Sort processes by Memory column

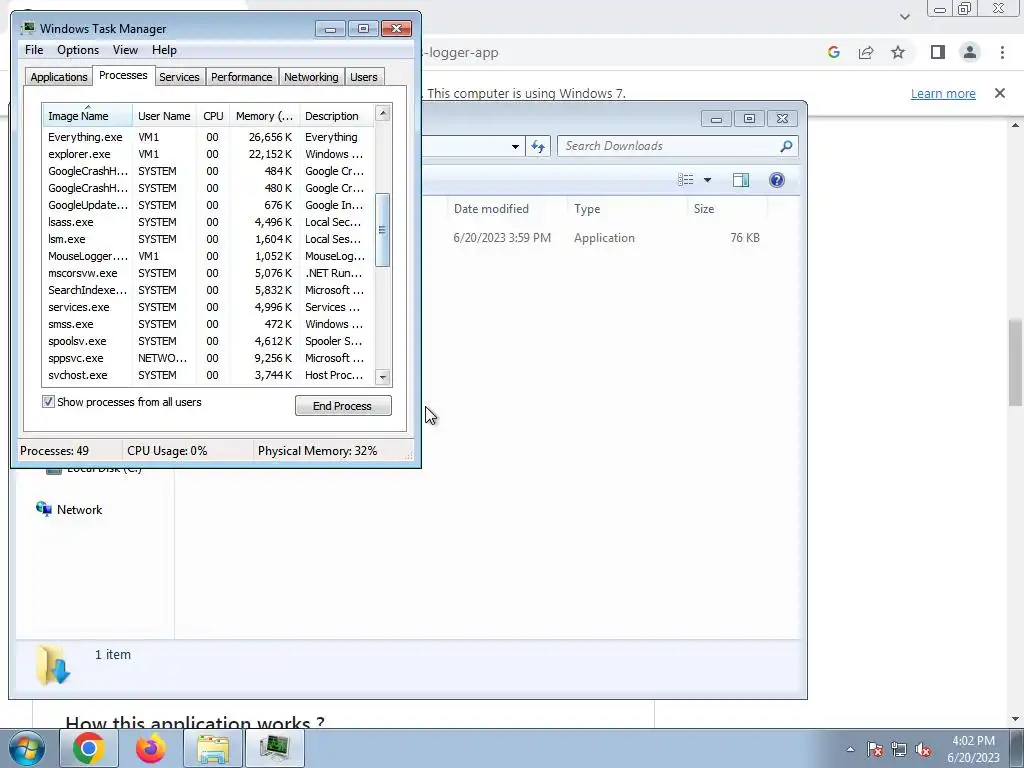click(x=264, y=116)
